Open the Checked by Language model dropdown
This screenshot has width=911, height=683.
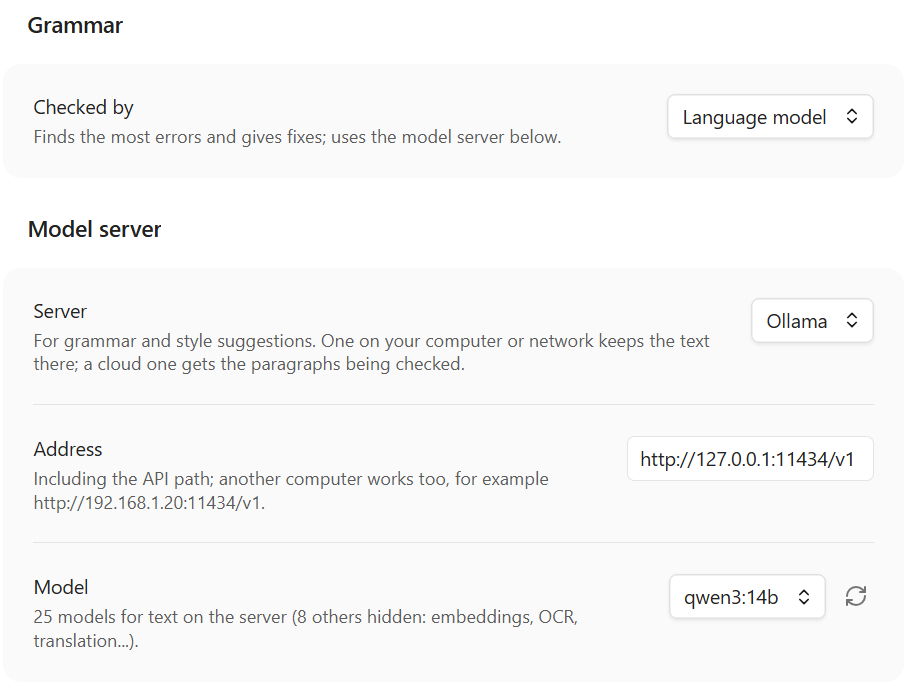770,117
